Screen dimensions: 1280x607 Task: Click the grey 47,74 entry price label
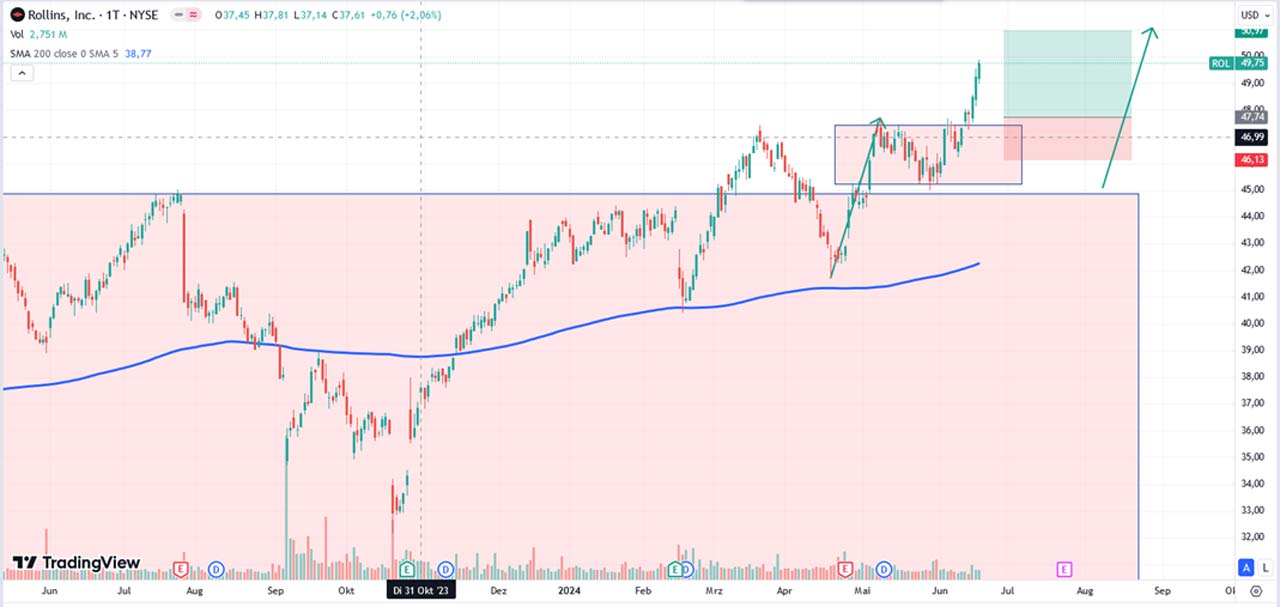[x=1252, y=117]
